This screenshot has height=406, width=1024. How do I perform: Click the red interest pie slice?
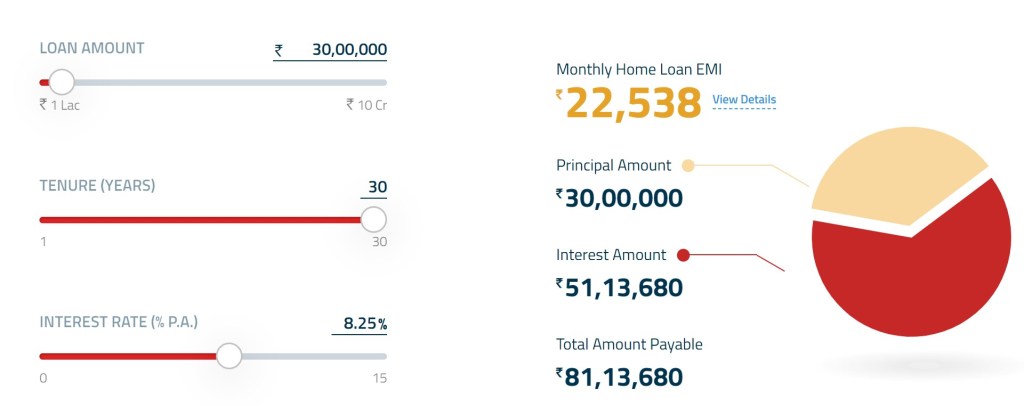[910, 290]
